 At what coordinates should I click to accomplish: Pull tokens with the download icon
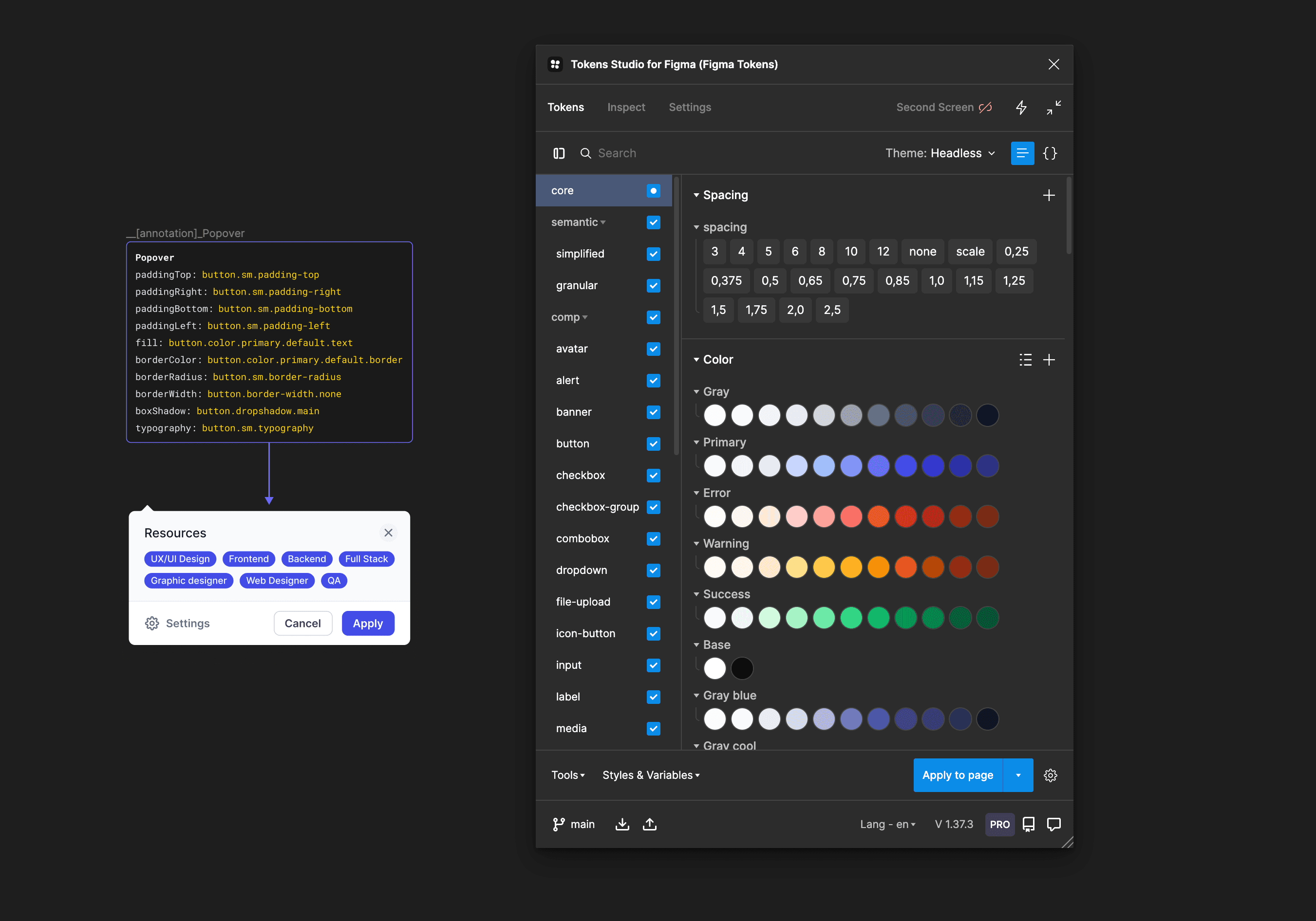click(x=622, y=824)
